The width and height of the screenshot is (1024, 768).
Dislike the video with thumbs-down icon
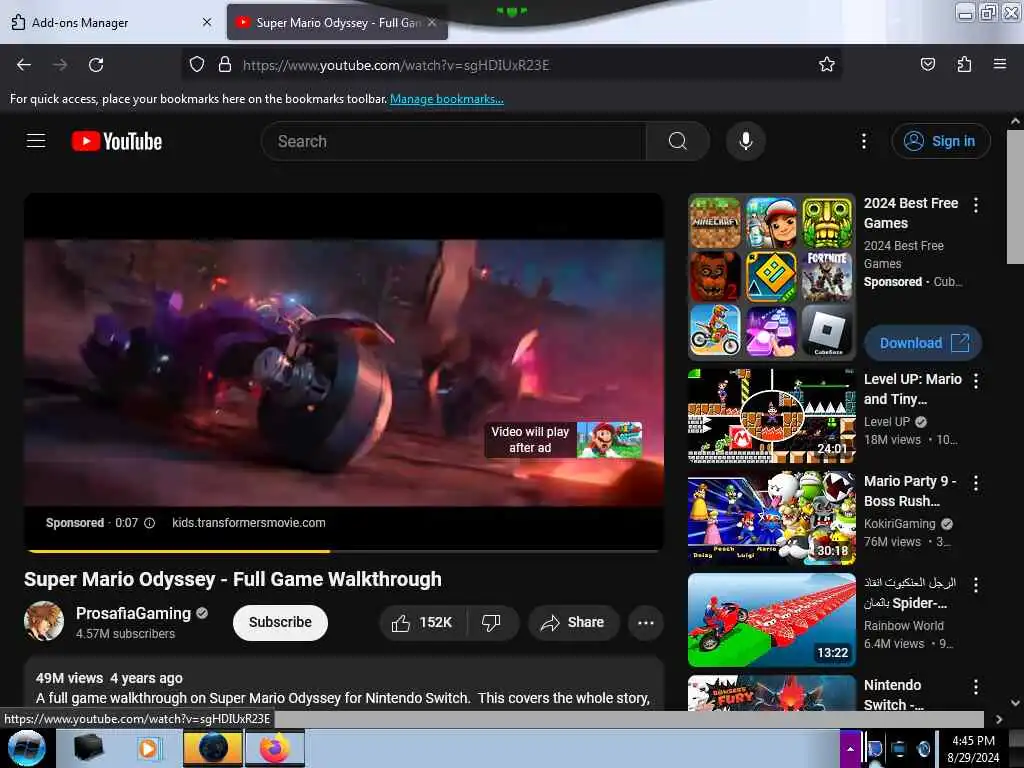[x=491, y=622]
